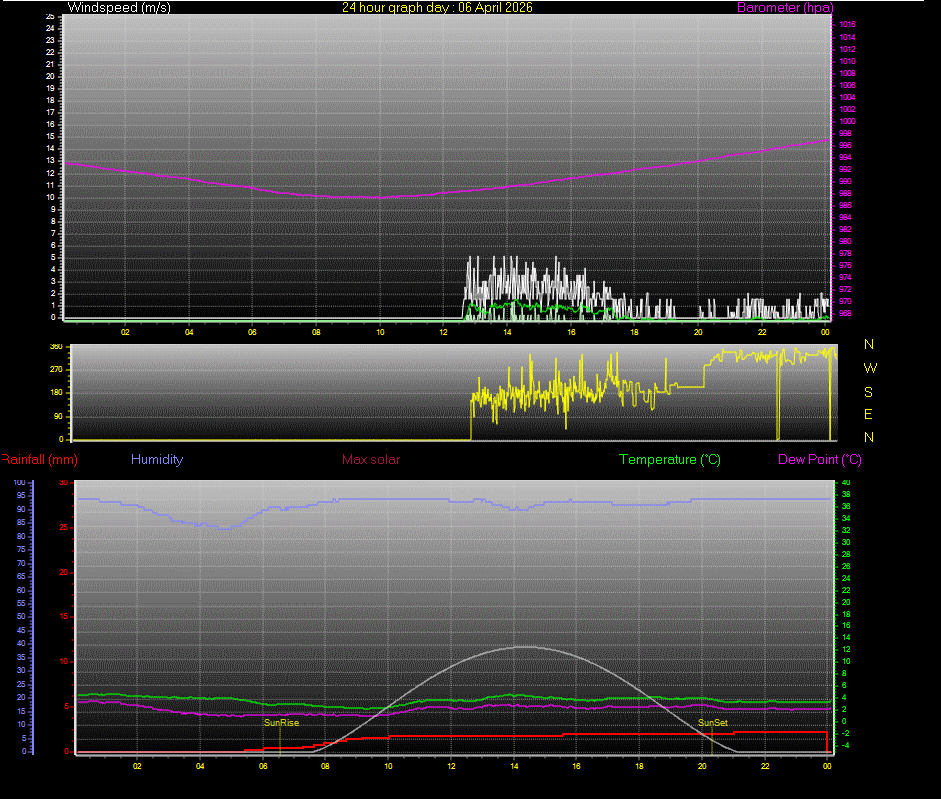
Task: Click the Dew Point (°C) legend label
Action: tap(817, 459)
